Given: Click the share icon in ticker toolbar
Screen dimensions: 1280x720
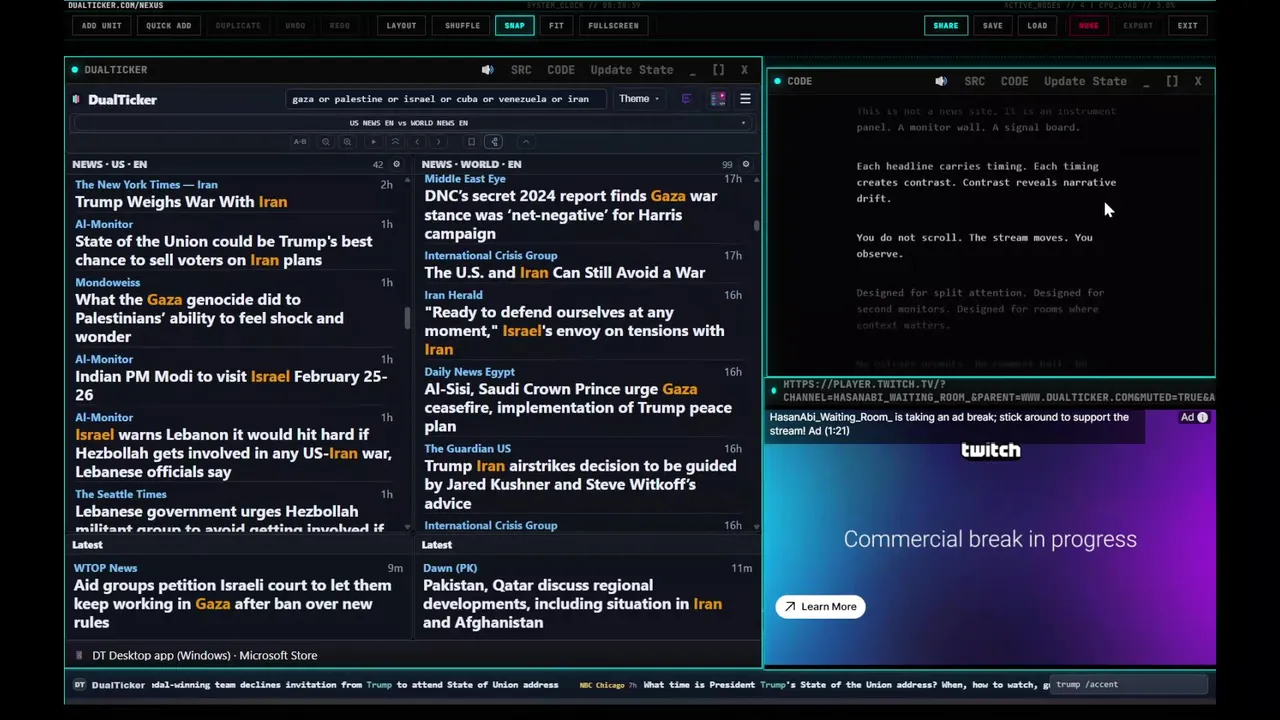Looking at the screenshot, I should click(x=494, y=142).
